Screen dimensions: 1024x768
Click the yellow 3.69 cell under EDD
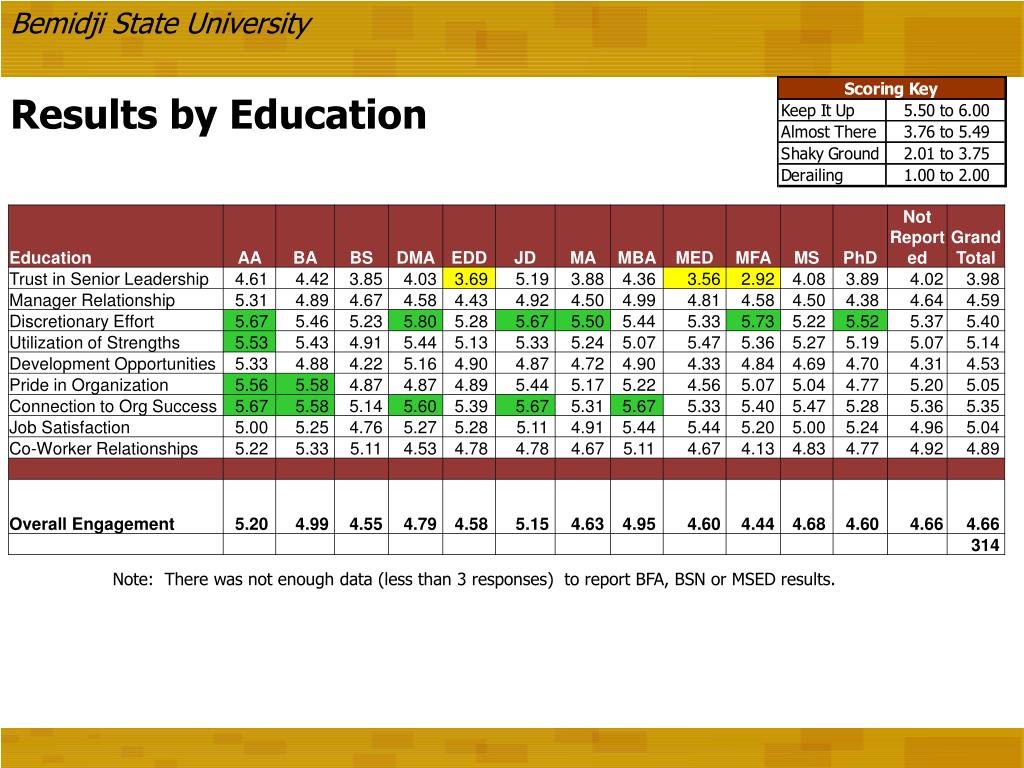[x=469, y=279]
